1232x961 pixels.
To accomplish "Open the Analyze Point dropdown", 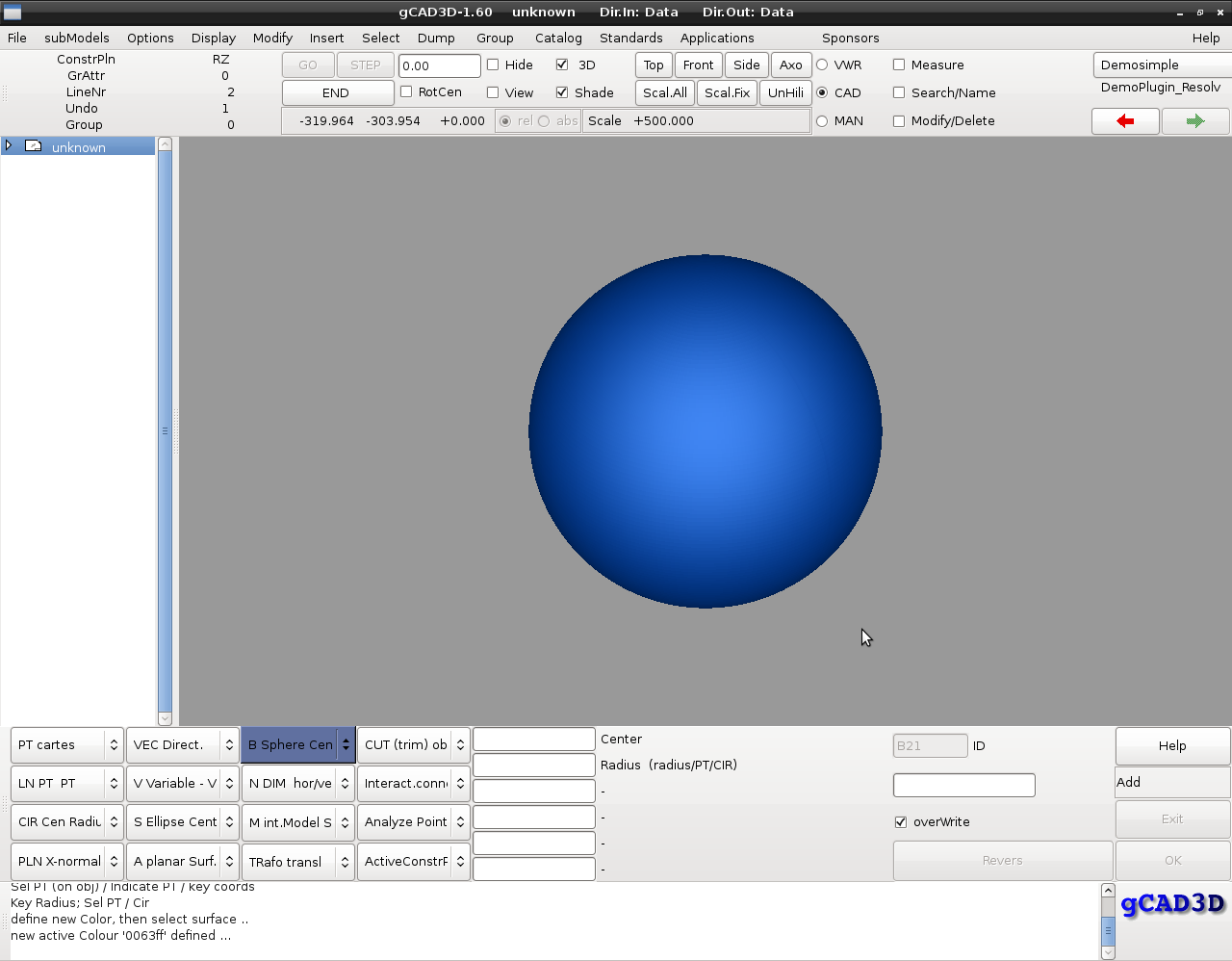I will coord(413,821).
